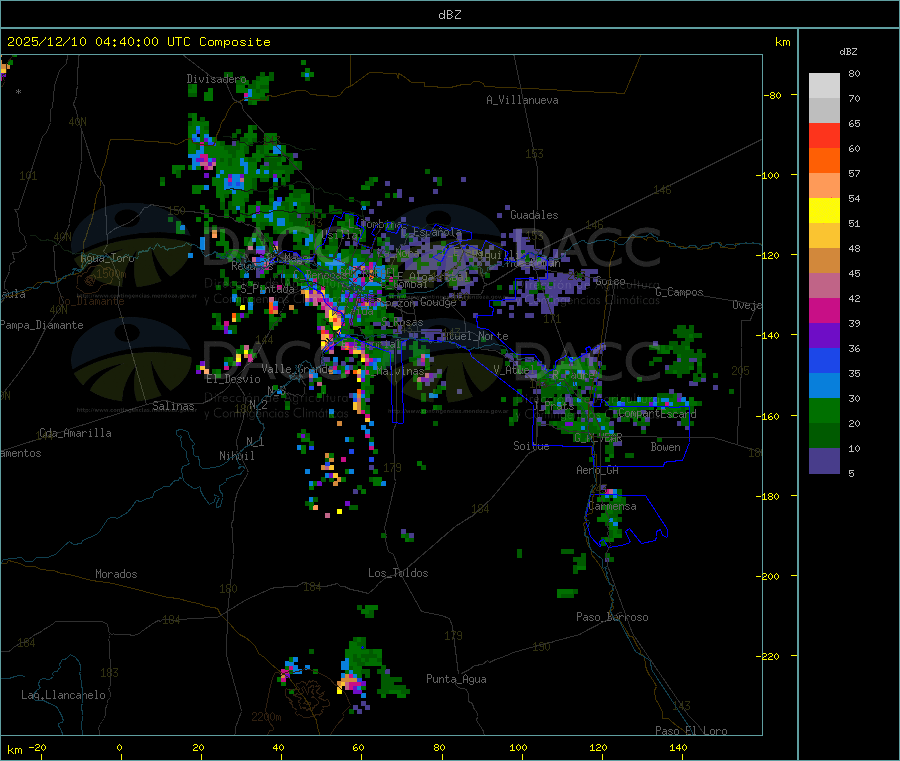Click the timestamp 2025/12/10 04:40:00 UTC Composite
This screenshot has height=761, width=900.
(138, 42)
